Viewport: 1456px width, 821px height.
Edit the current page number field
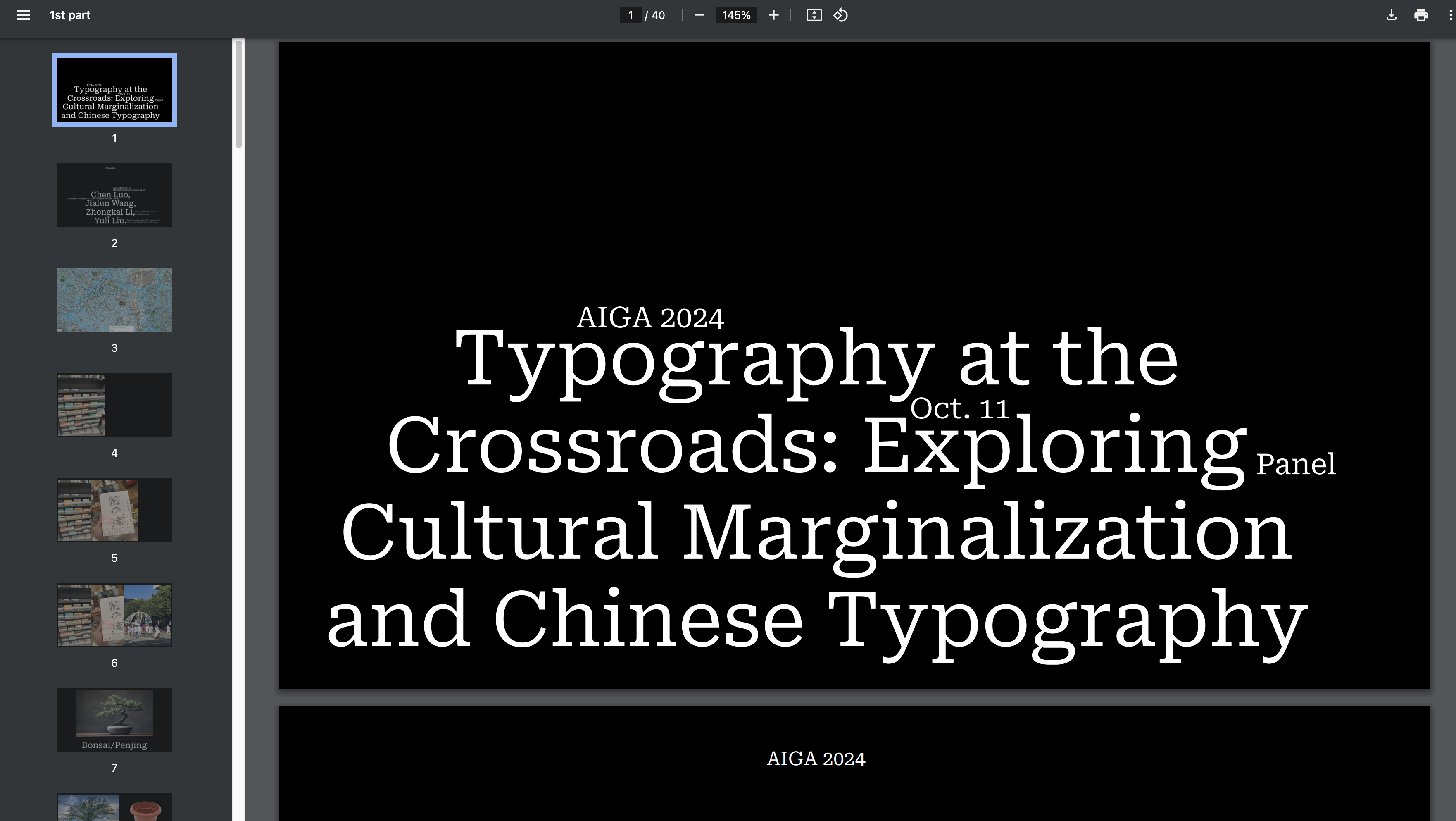630,15
